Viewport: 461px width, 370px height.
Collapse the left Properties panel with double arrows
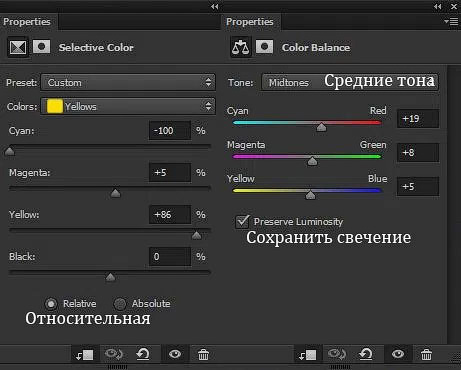tap(215, 6)
